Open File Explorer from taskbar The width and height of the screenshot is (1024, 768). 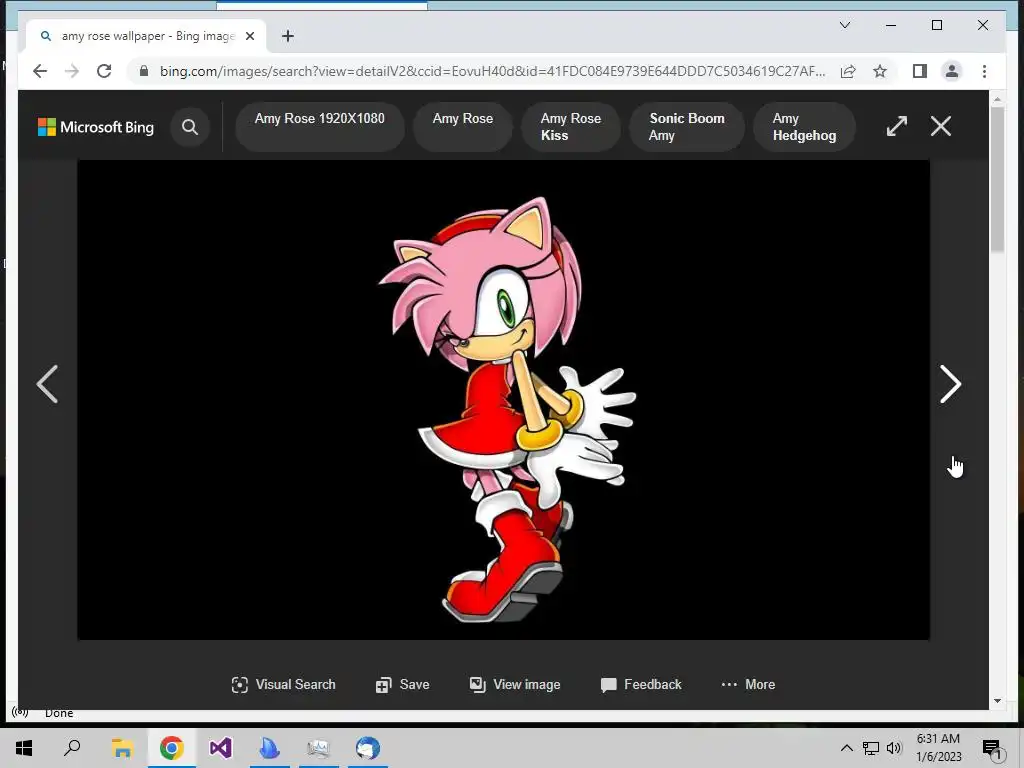coord(122,748)
